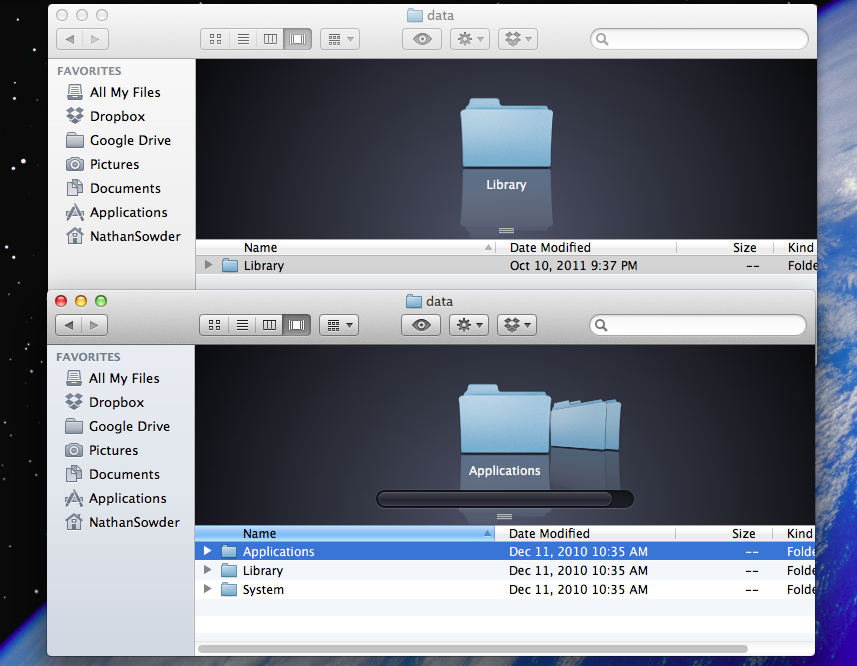Expand the Library folder in front window
857x666 pixels.
pyautogui.click(x=207, y=570)
